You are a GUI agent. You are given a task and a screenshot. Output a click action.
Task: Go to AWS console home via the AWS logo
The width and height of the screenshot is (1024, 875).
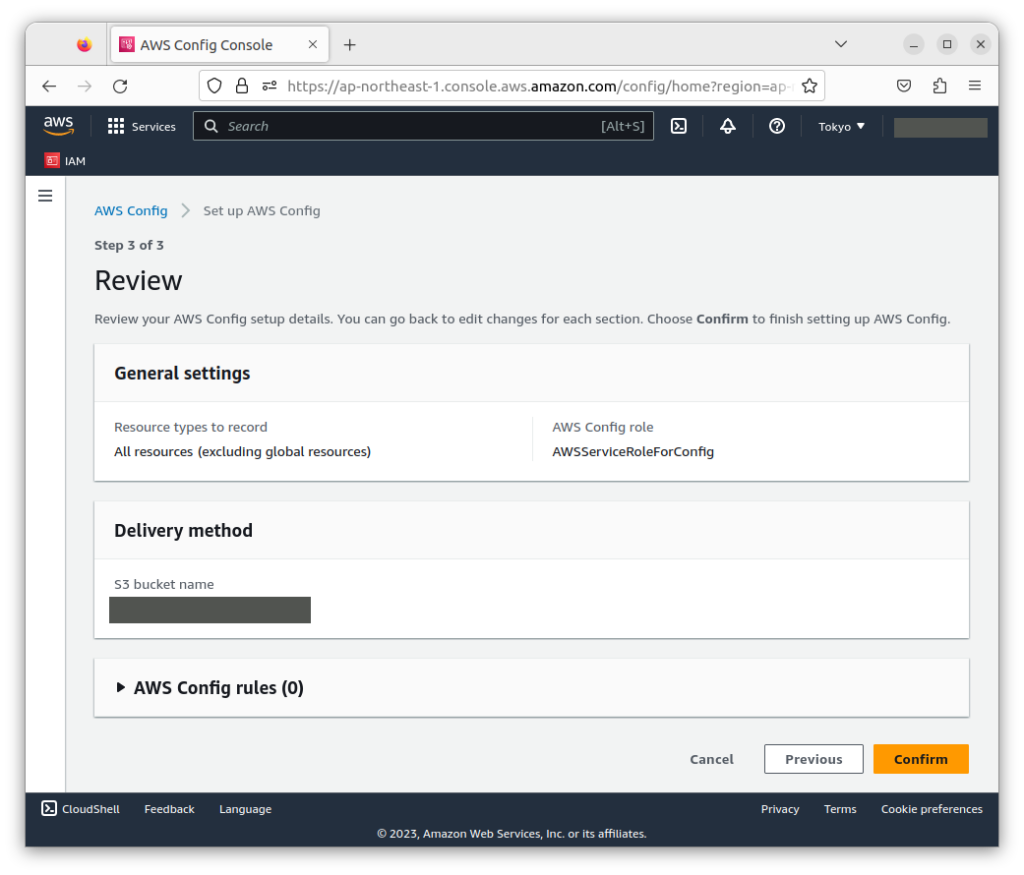pos(58,126)
